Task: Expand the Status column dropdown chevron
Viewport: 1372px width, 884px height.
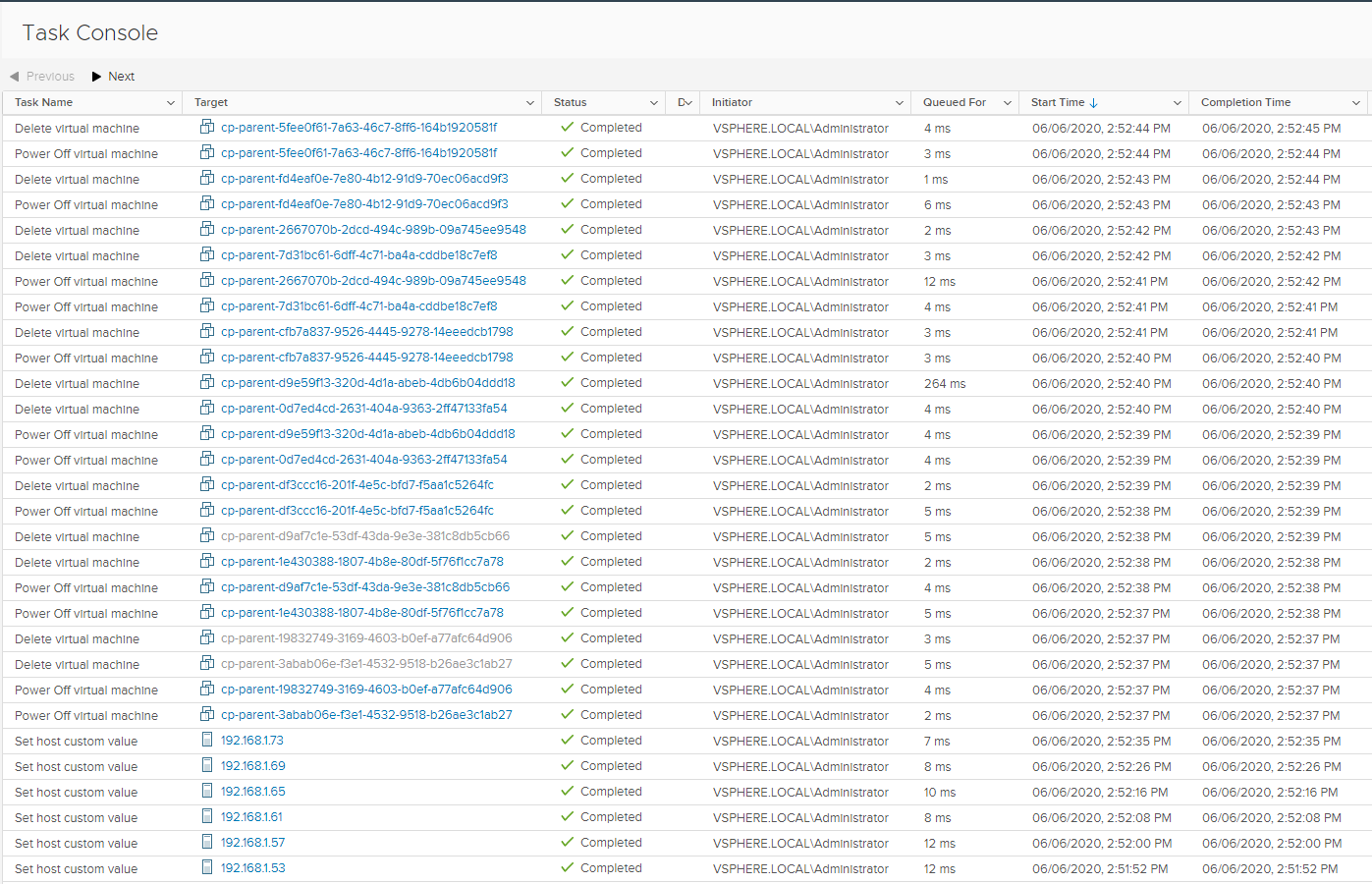Action: click(654, 103)
